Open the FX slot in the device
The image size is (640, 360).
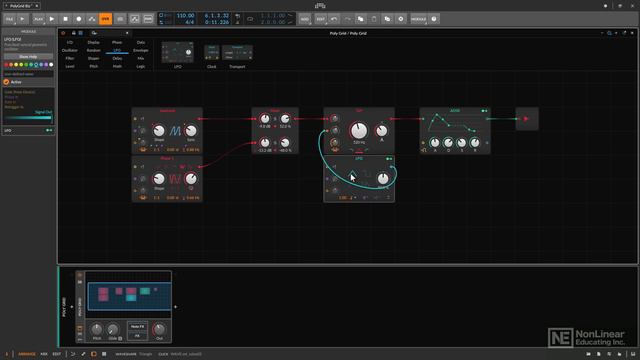point(137,336)
